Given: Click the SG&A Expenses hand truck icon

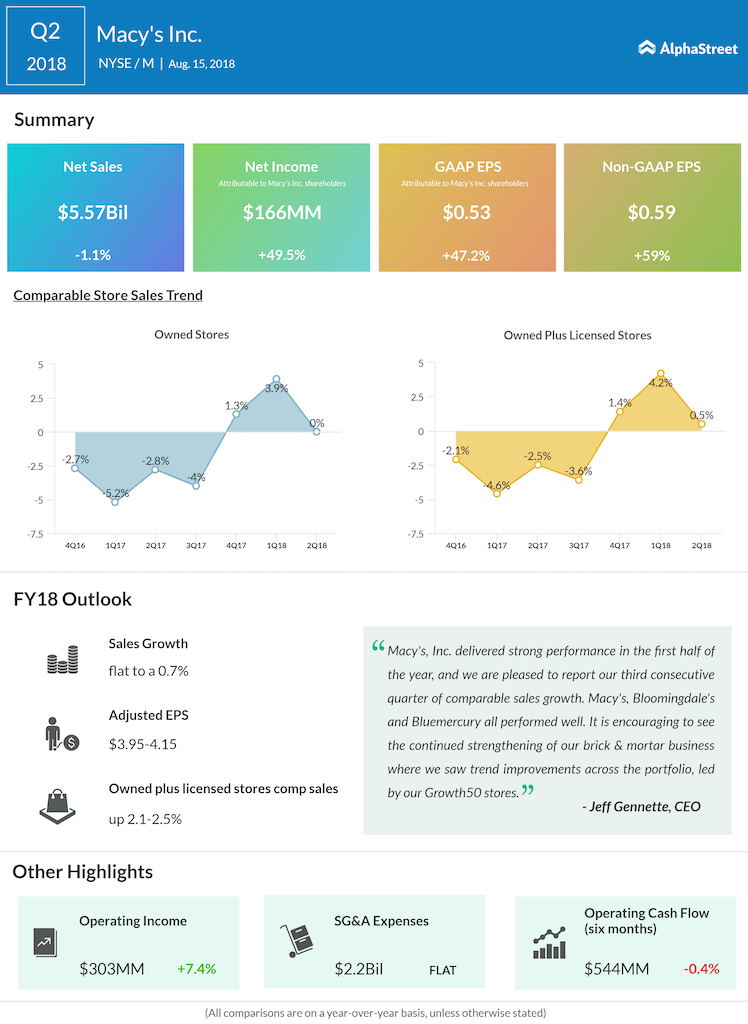Looking at the screenshot, I should [294, 941].
